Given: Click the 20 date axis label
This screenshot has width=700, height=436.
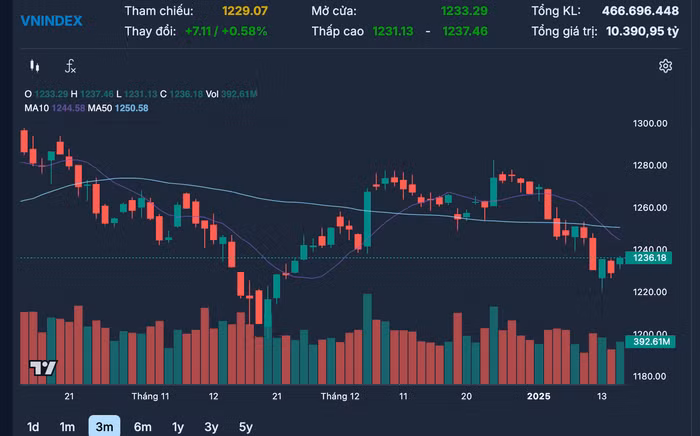Looking at the screenshot, I should tap(466, 396).
